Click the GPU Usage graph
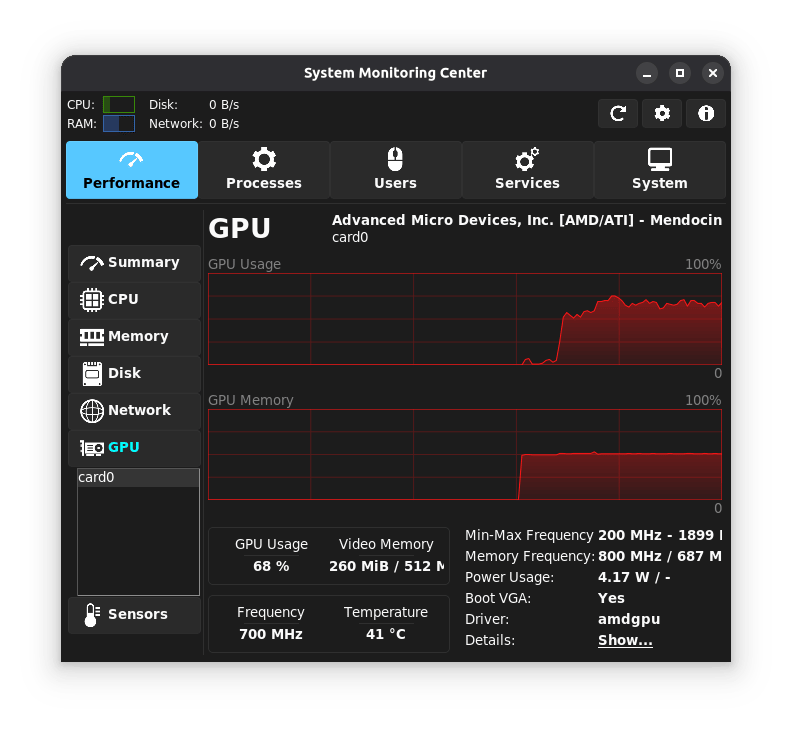Screen dimensions: 792x729 pos(465,319)
